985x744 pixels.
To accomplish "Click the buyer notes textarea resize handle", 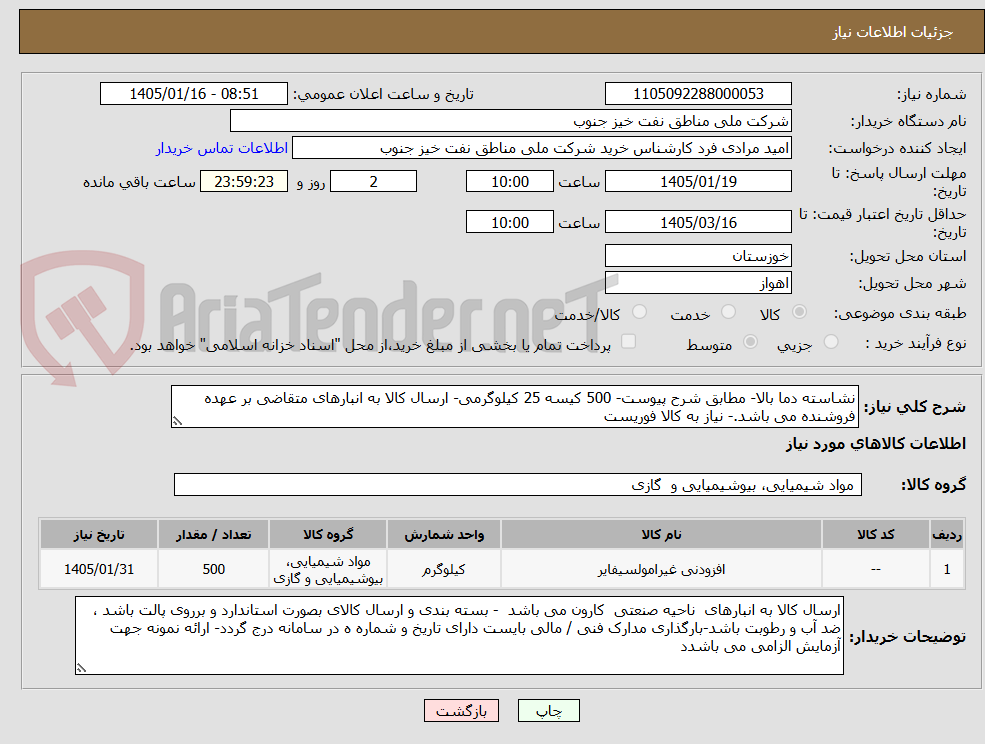I will tap(80, 669).
